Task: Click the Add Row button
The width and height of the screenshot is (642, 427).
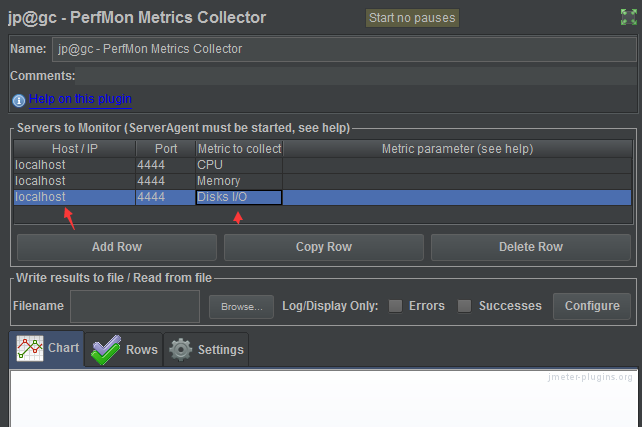Action: pos(117,247)
